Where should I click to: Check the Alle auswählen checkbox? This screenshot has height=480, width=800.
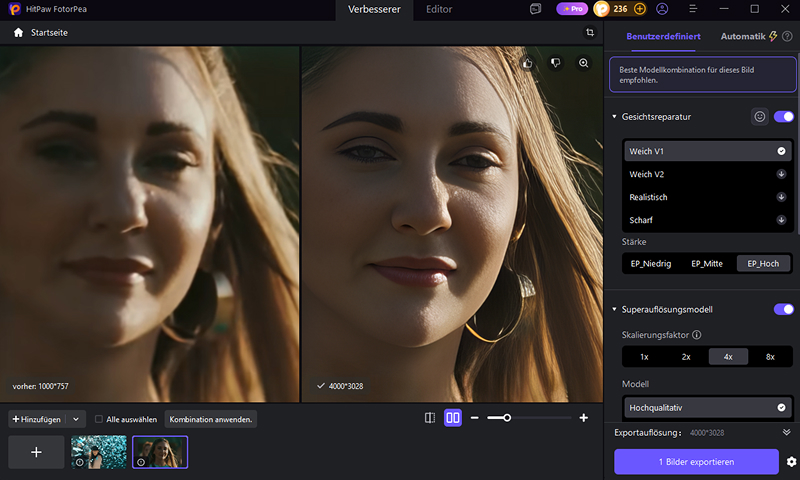coord(99,419)
